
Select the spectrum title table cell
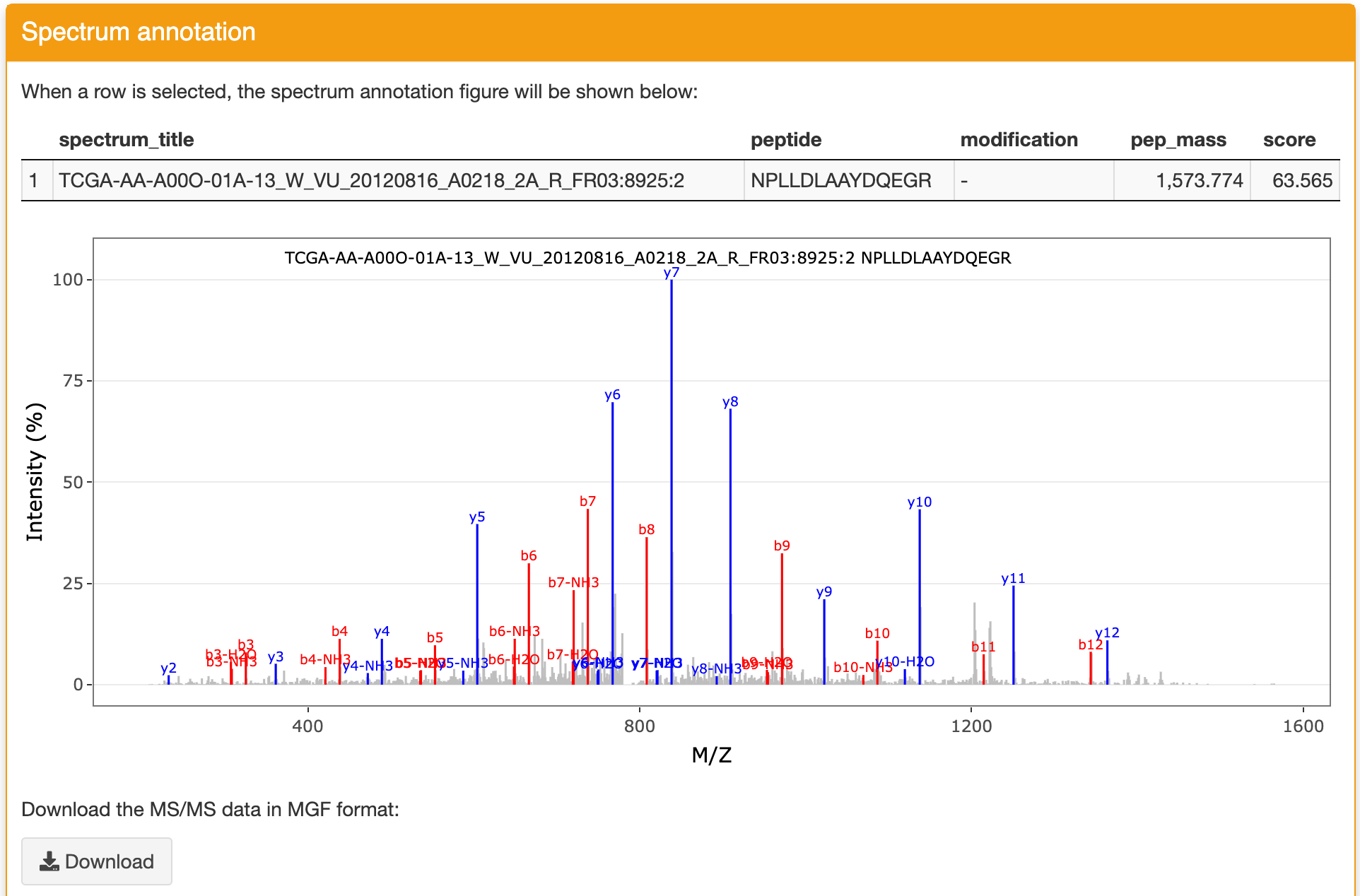pyautogui.click(x=398, y=180)
